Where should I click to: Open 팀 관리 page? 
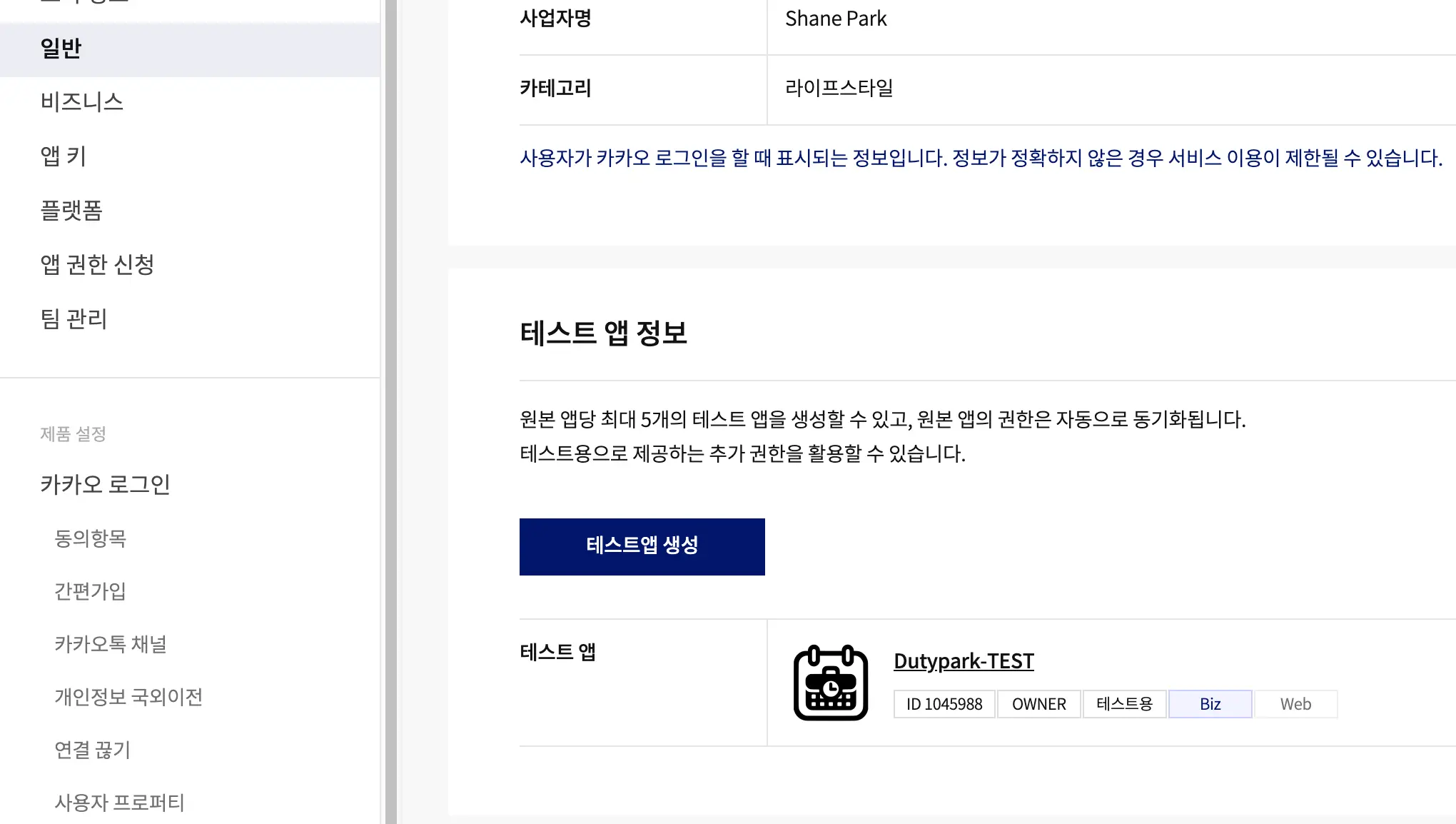[x=74, y=318]
